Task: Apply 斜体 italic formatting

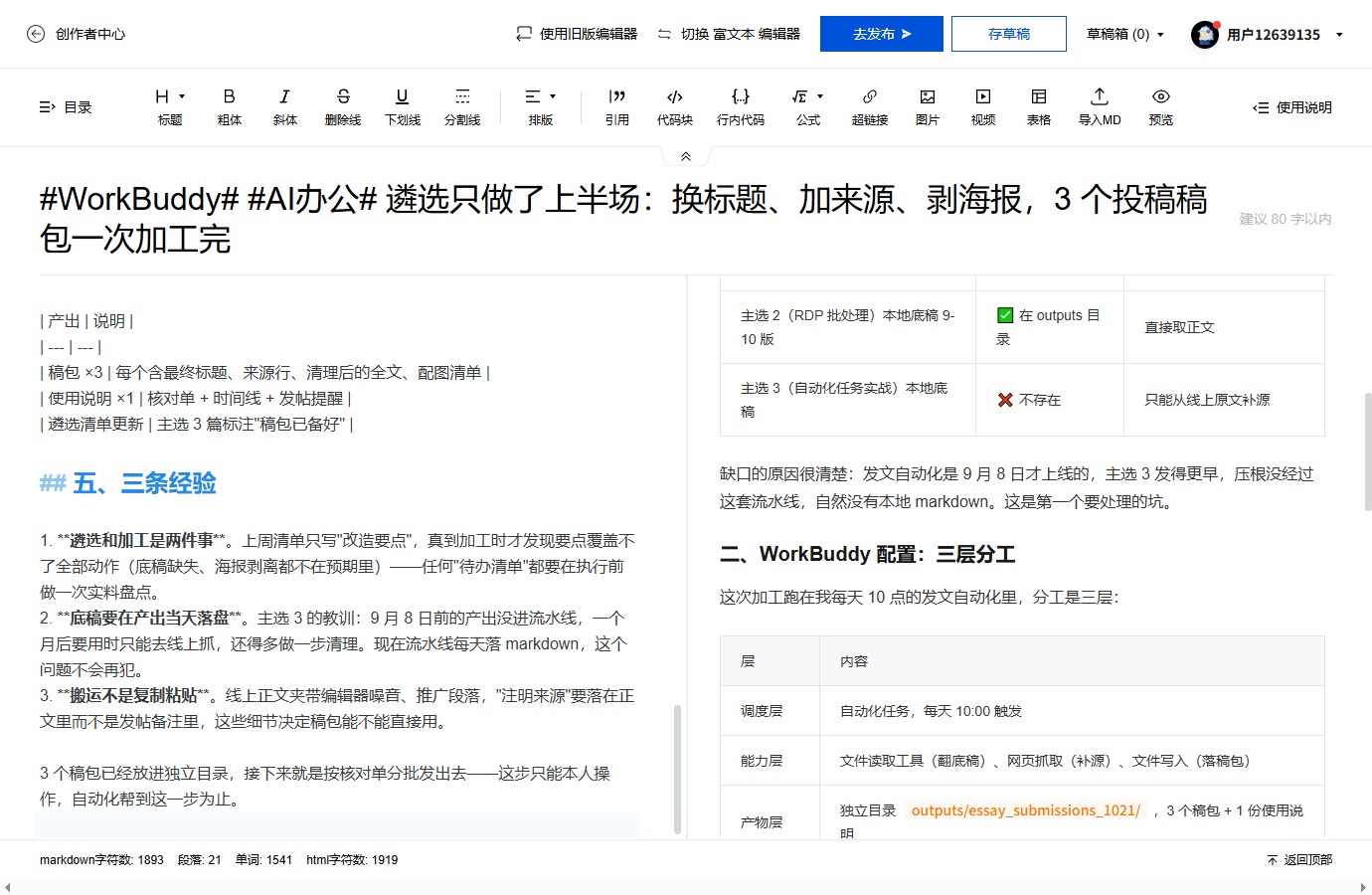Action: [x=285, y=107]
